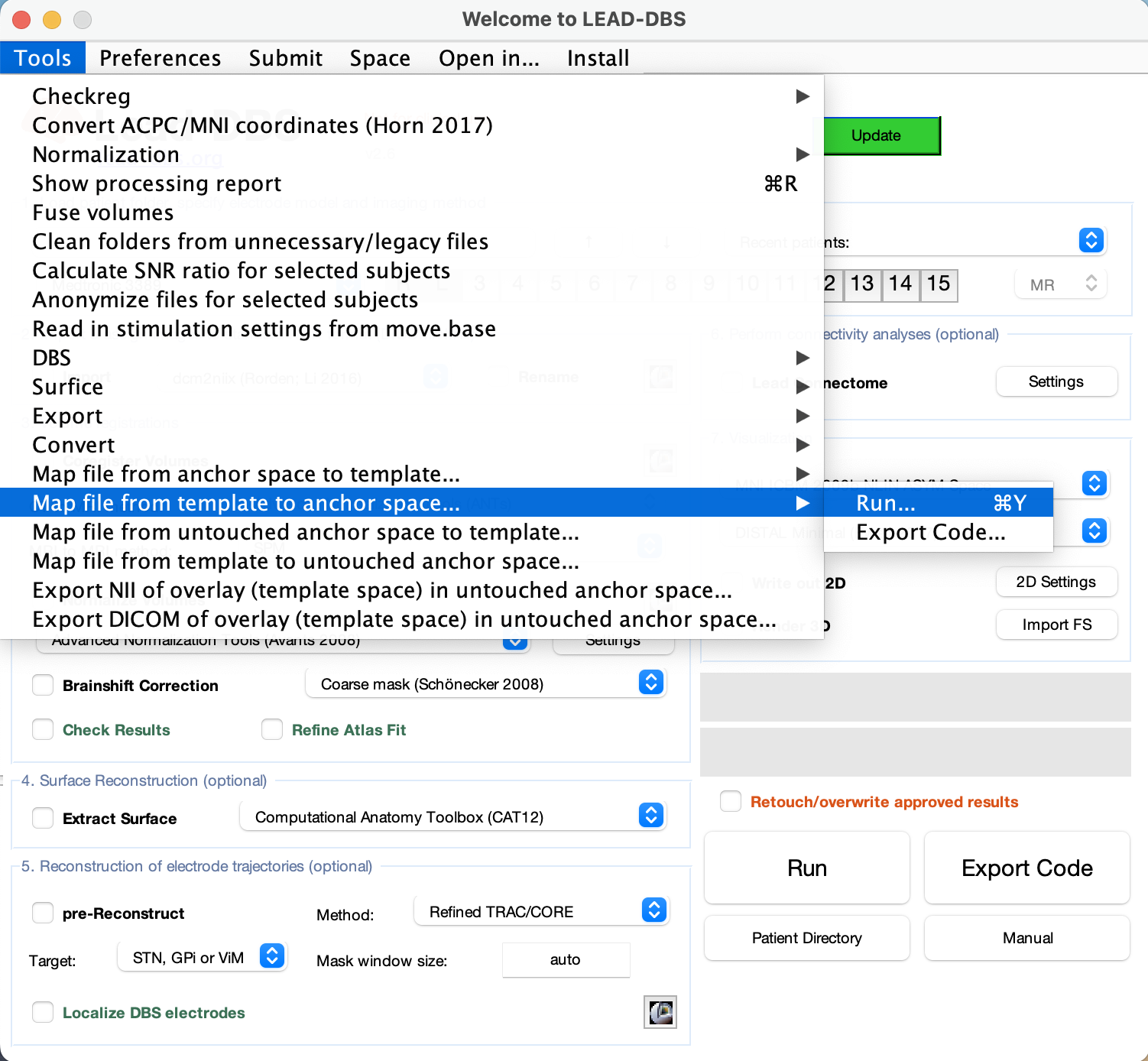Check the Localize DBS electrodes box
The image size is (1148, 1061).
coord(43,1012)
